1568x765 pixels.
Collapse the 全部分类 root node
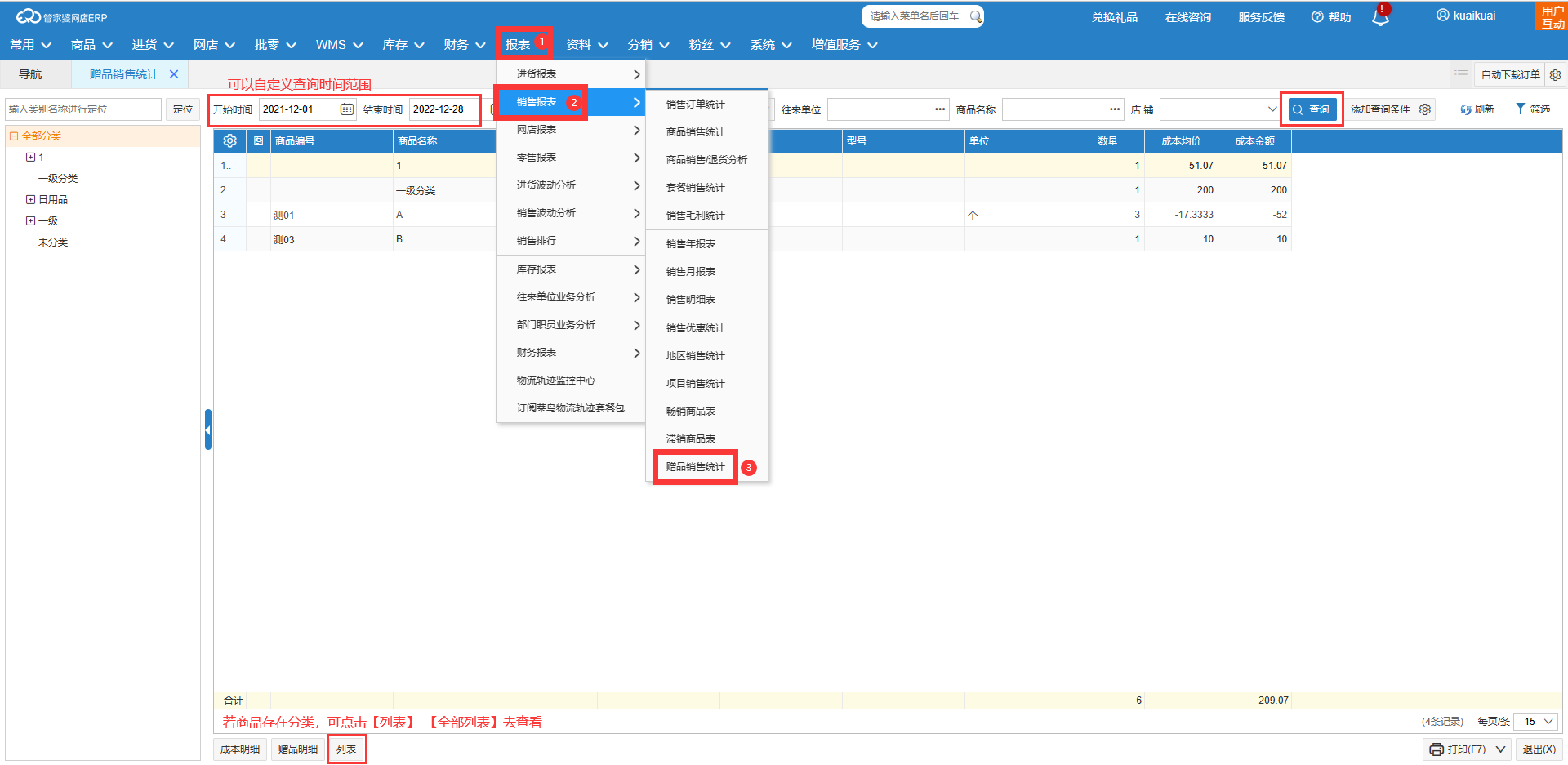[x=14, y=136]
